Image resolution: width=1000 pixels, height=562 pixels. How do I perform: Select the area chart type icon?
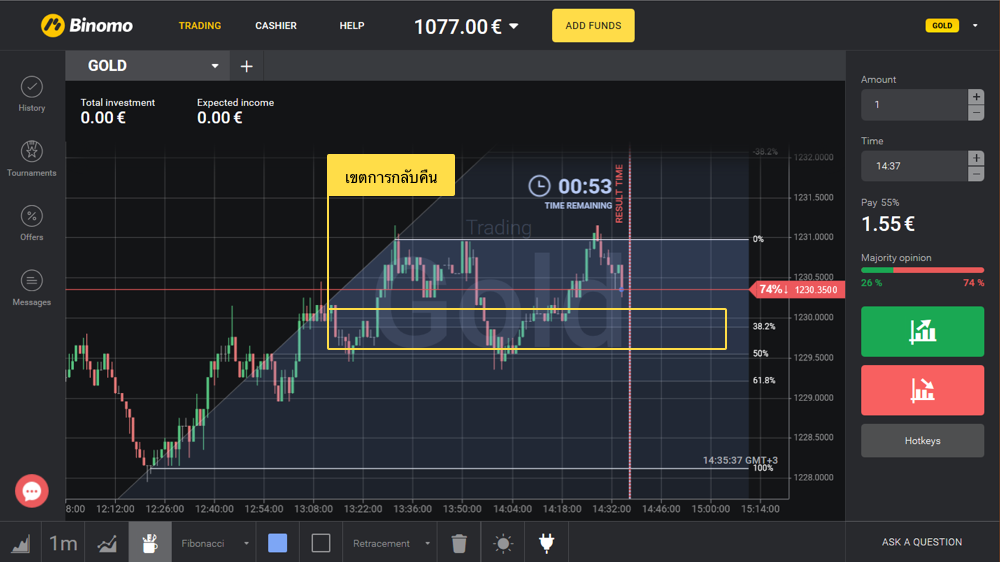click(x=20, y=543)
